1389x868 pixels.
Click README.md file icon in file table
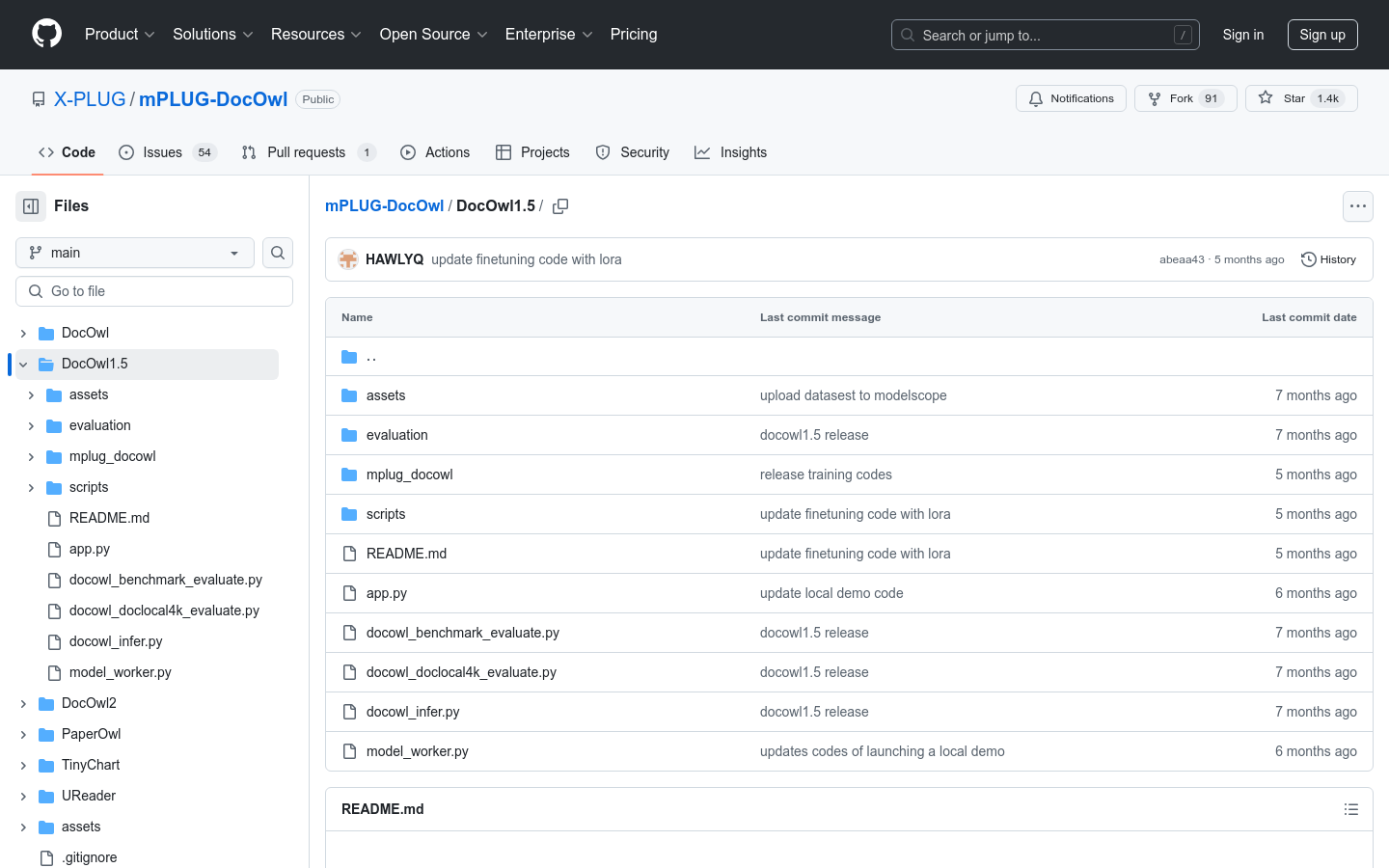349,554
